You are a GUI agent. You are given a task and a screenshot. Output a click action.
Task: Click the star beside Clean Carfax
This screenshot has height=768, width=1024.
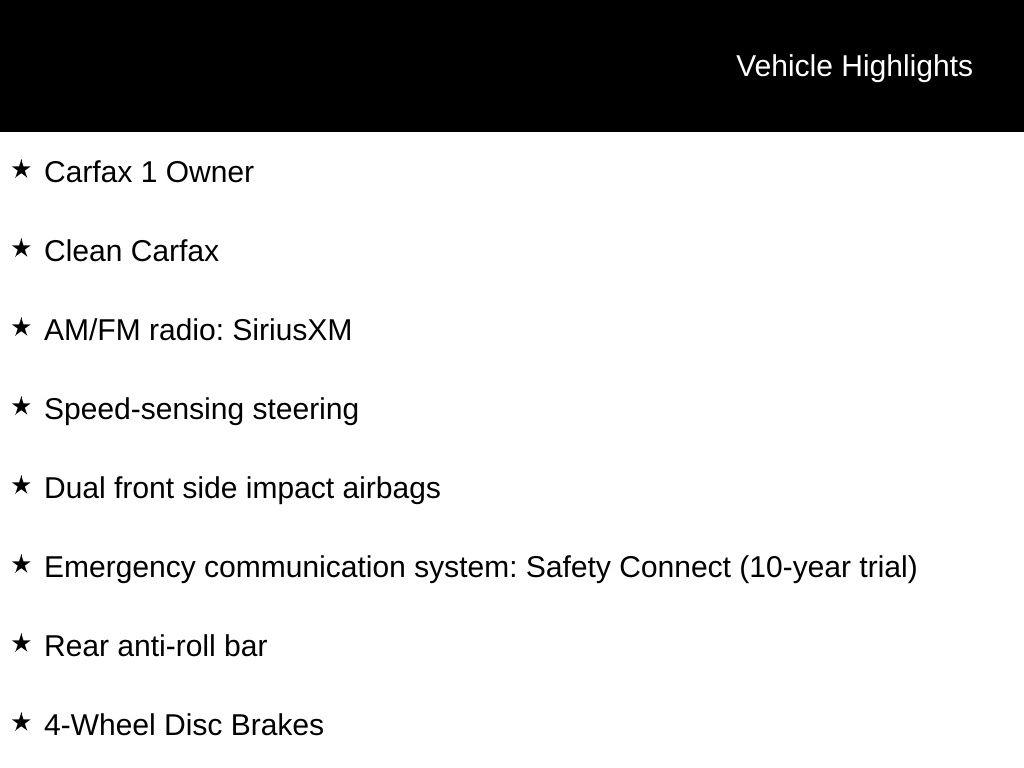point(22,249)
